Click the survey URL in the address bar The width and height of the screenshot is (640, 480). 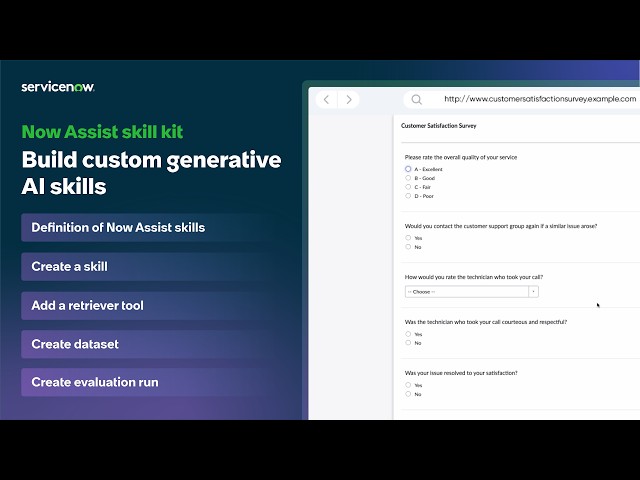540,99
